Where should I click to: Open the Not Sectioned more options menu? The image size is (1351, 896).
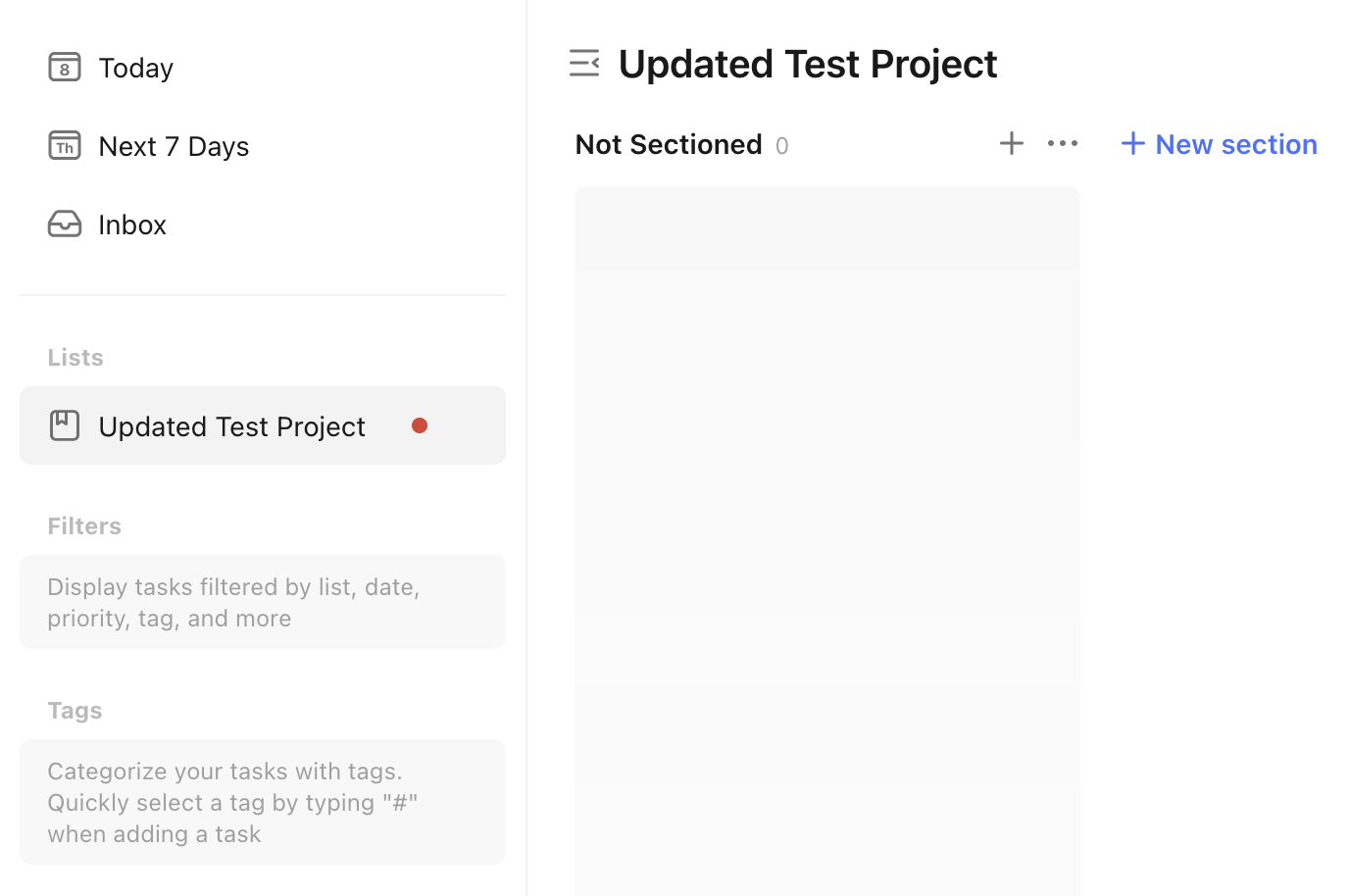click(1063, 143)
